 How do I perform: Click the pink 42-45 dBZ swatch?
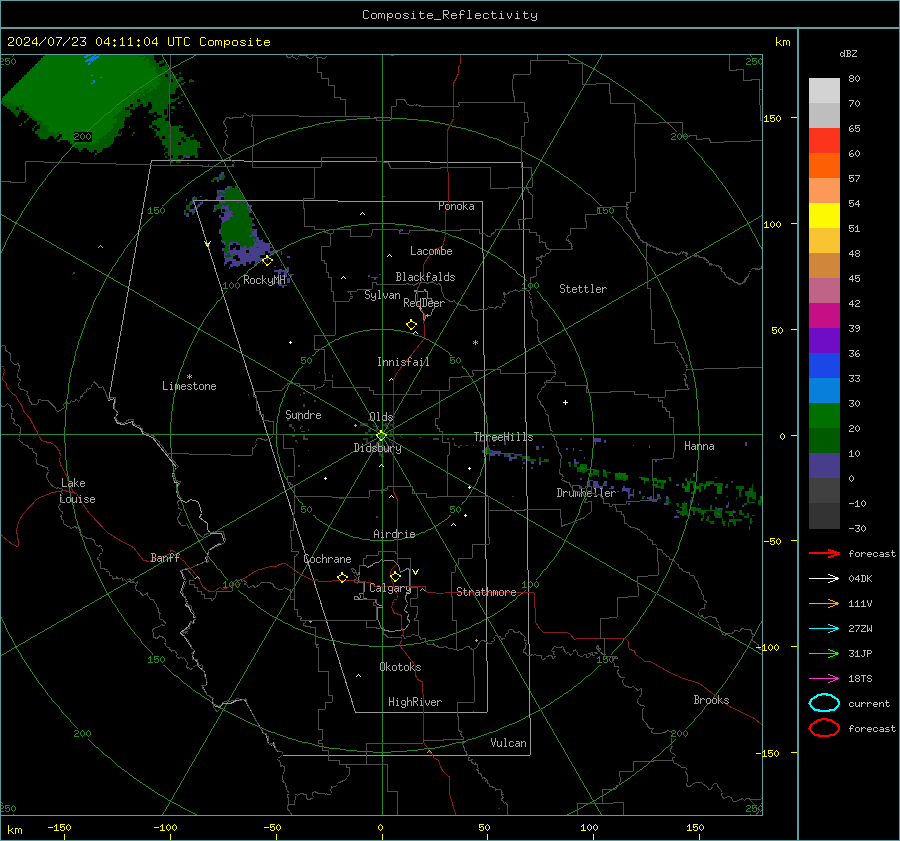pos(824,291)
